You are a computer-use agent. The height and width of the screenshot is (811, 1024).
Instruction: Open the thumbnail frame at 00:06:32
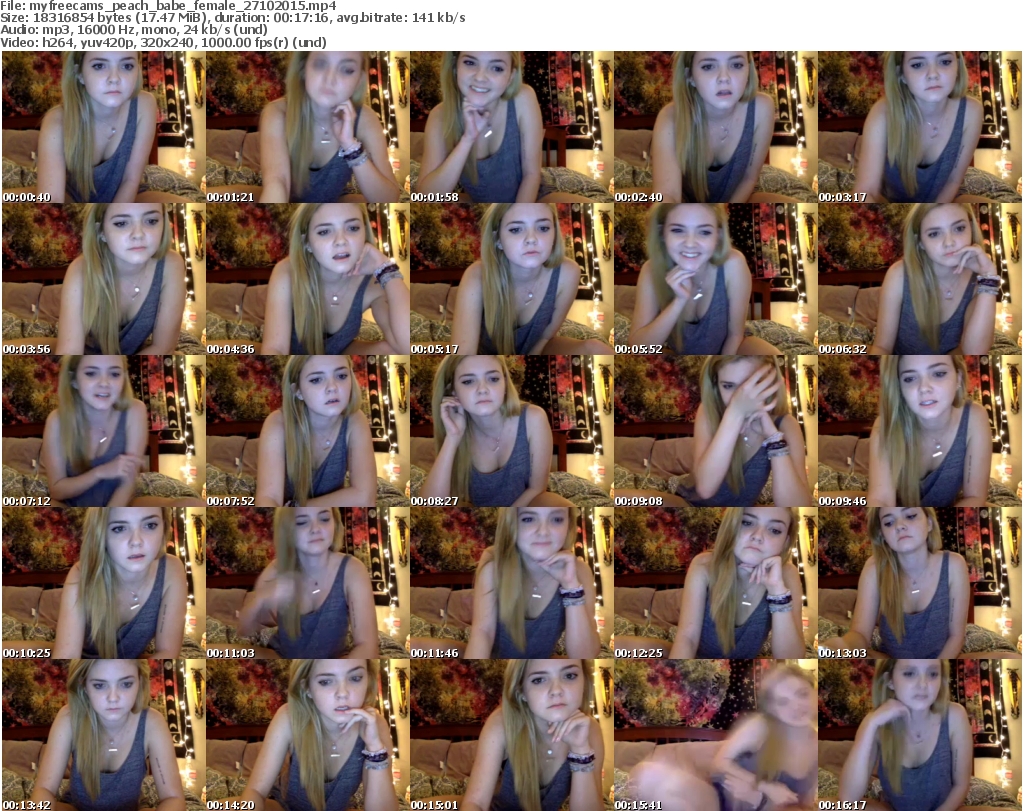(x=920, y=279)
